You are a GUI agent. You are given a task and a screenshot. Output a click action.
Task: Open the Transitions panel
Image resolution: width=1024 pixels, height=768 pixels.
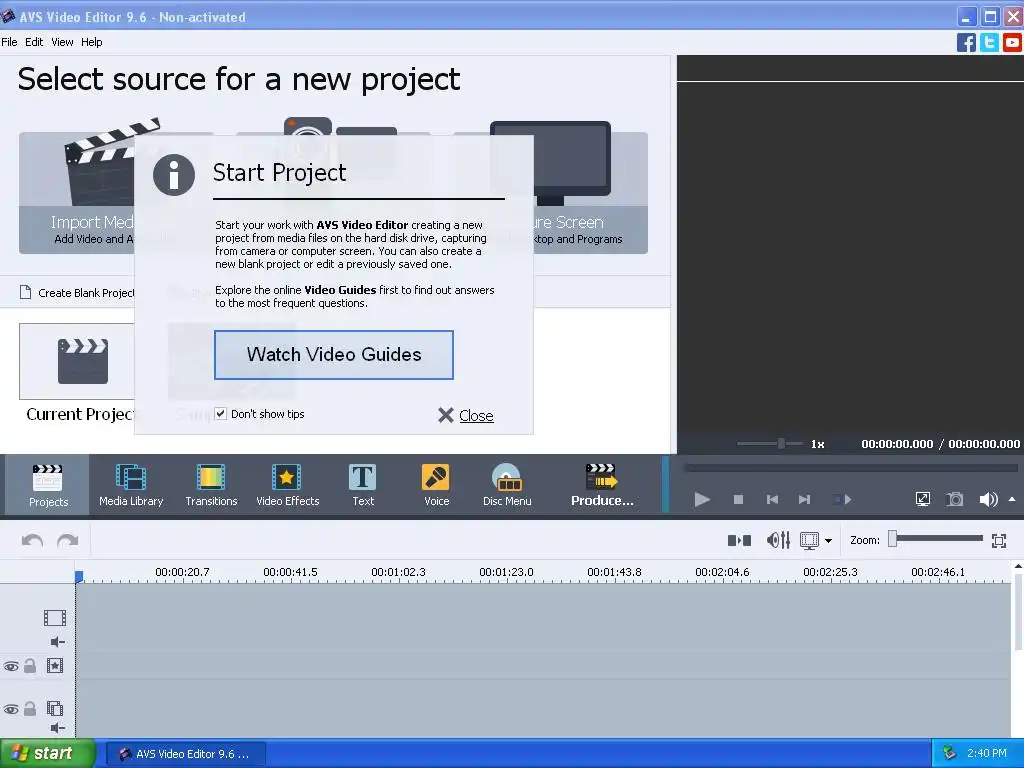pos(211,485)
